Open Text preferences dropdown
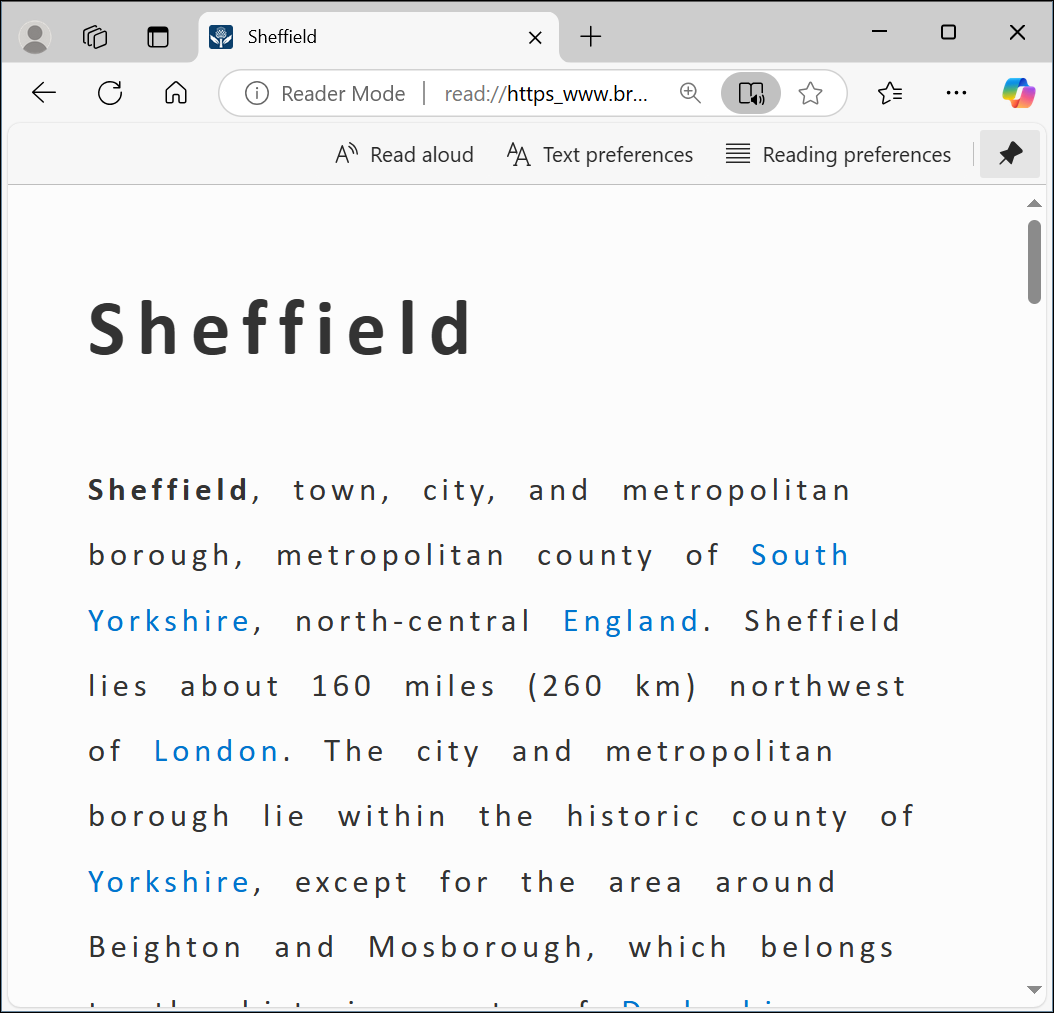 click(x=600, y=155)
